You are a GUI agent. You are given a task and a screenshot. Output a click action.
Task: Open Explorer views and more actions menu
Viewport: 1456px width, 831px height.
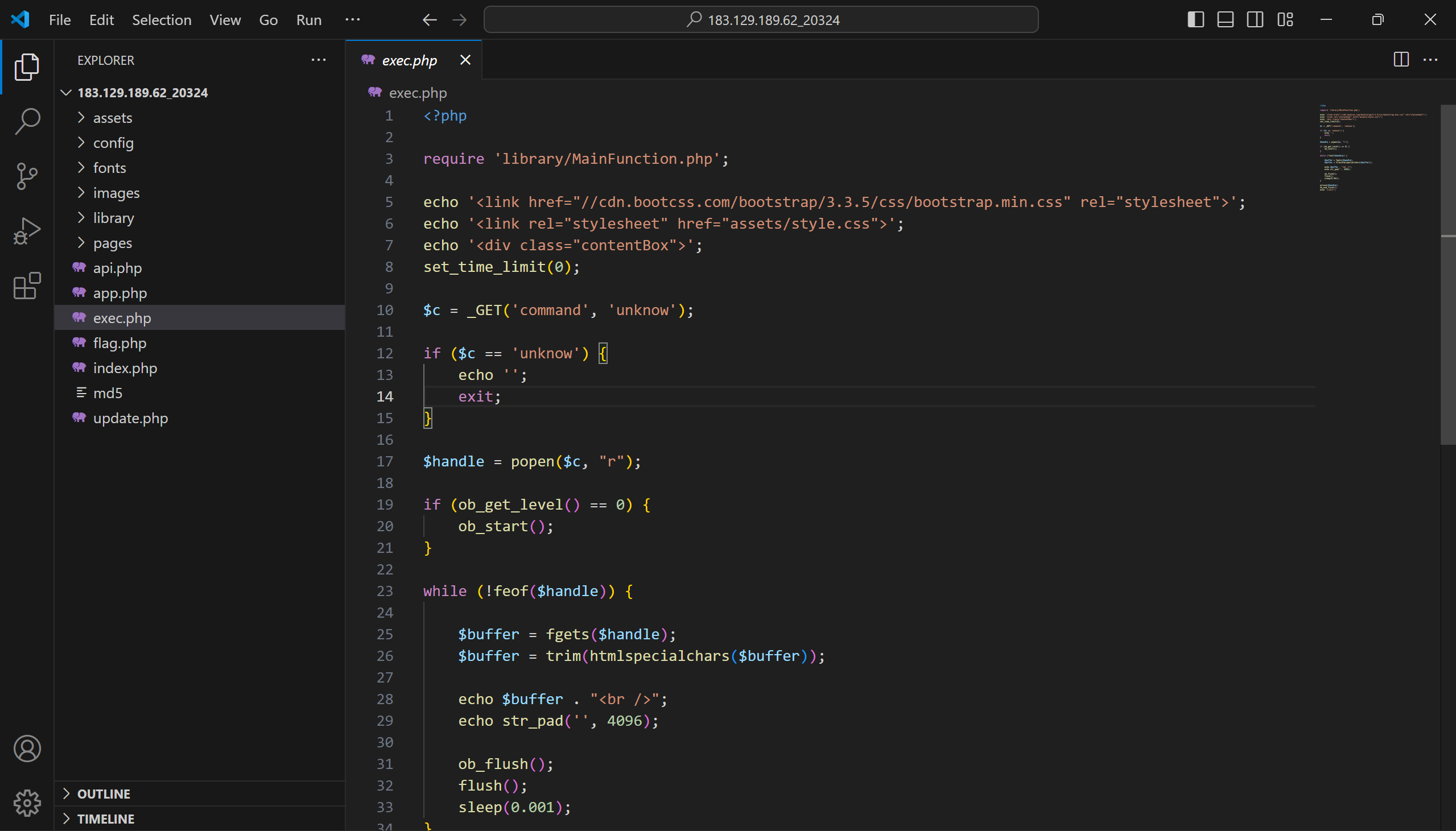[x=319, y=60]
